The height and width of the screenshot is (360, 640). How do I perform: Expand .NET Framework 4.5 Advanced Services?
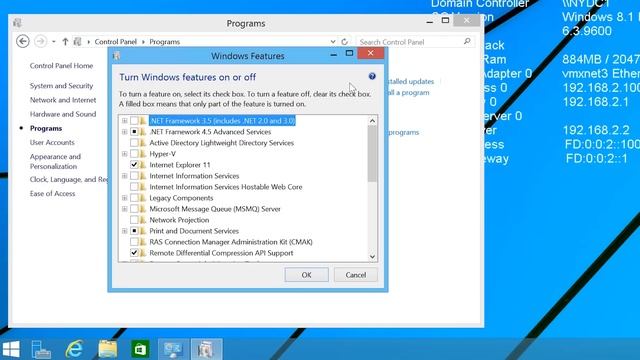(x=124, y=132)
